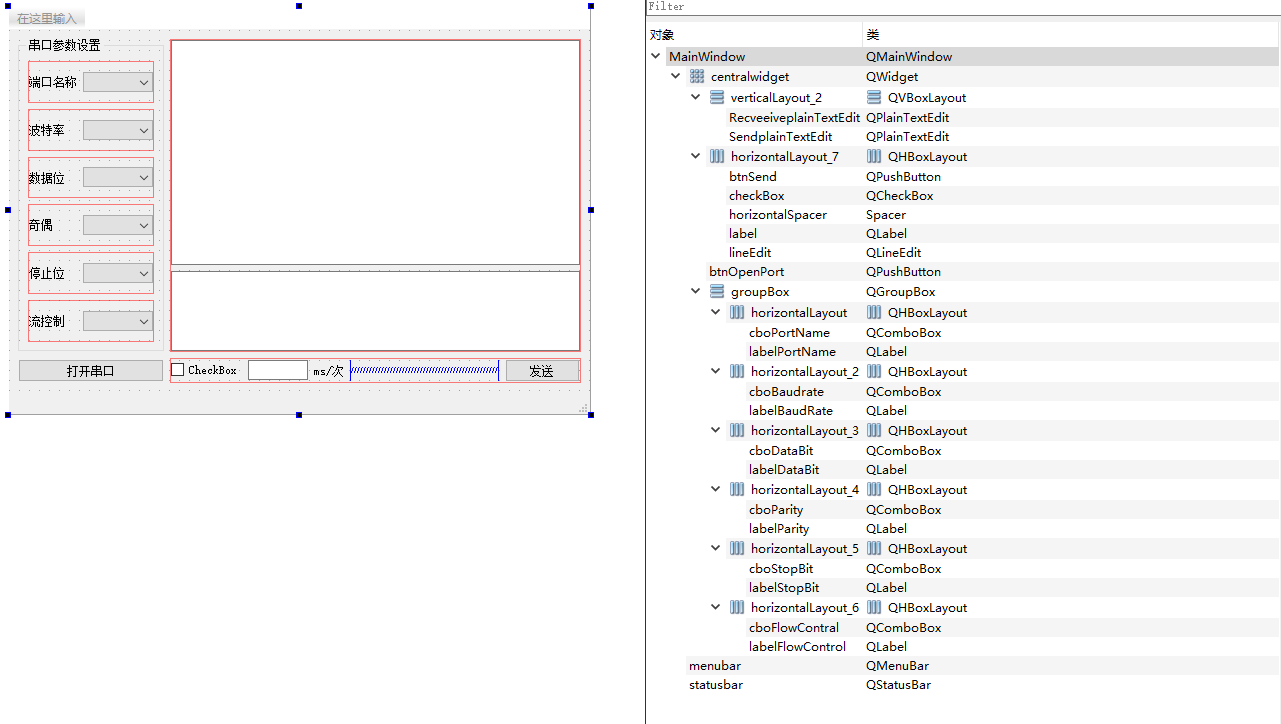Click the horizontalLayout icon under groupBox
Viewport: 1281px width, 724px height.
click(737, 313)
